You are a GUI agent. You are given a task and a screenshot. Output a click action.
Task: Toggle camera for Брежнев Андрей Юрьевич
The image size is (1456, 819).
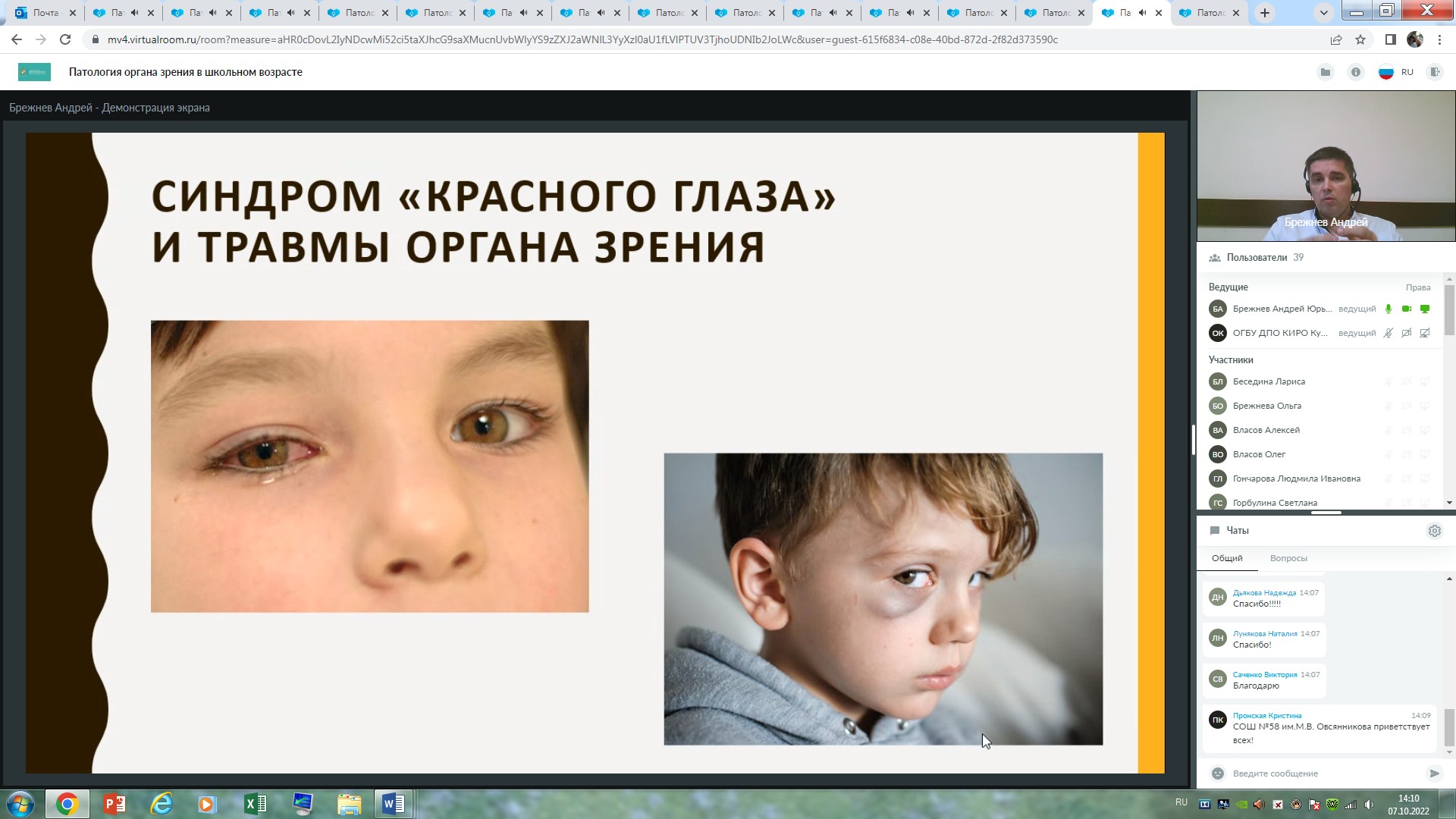pyautogui.click(x=1407, y=309)
